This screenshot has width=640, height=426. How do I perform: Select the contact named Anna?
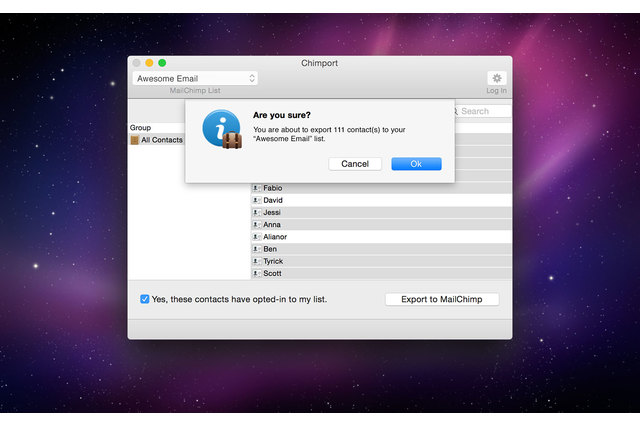[x=381, y=225]
